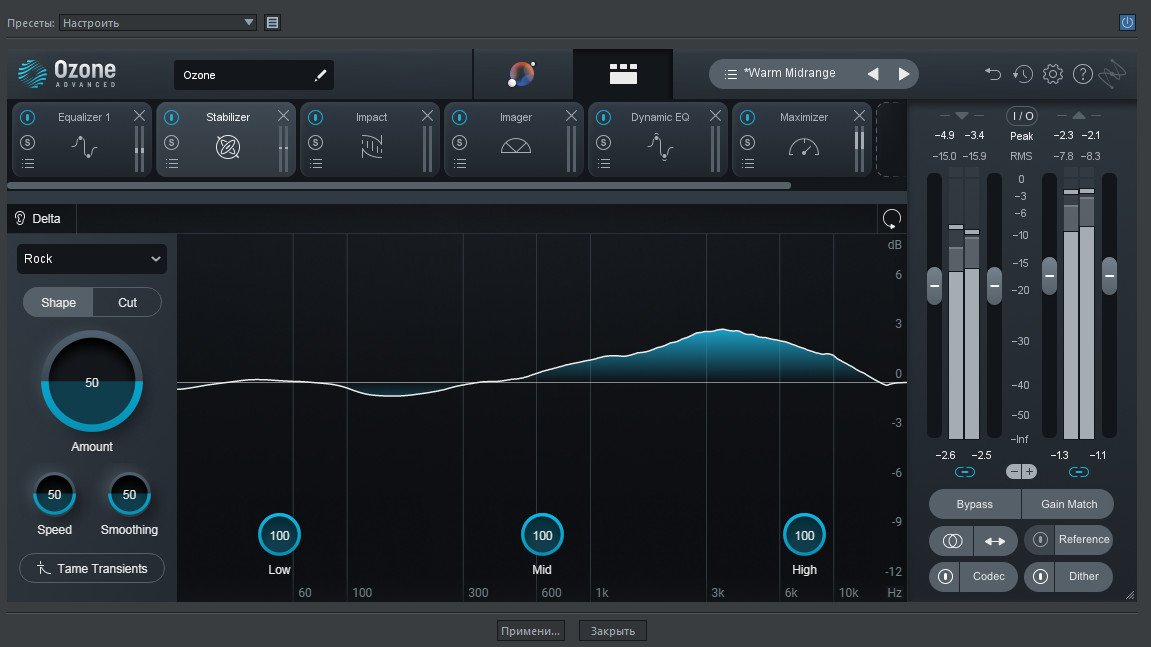Click the Undo arrow icon
The width and height of the screenshot is (1151, 647).
click(x=992, y=74)
